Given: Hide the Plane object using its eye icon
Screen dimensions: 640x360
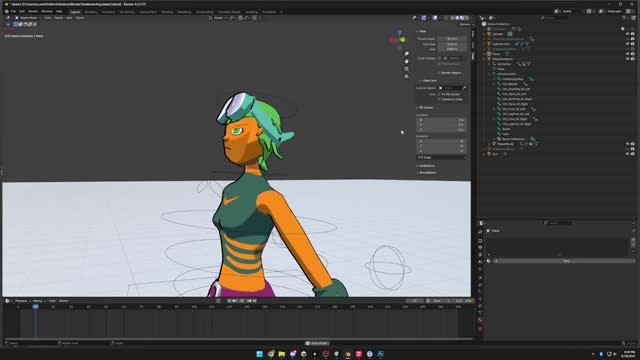Looking at the screenshot, I should pyautogui.click(x=627, y=54).
